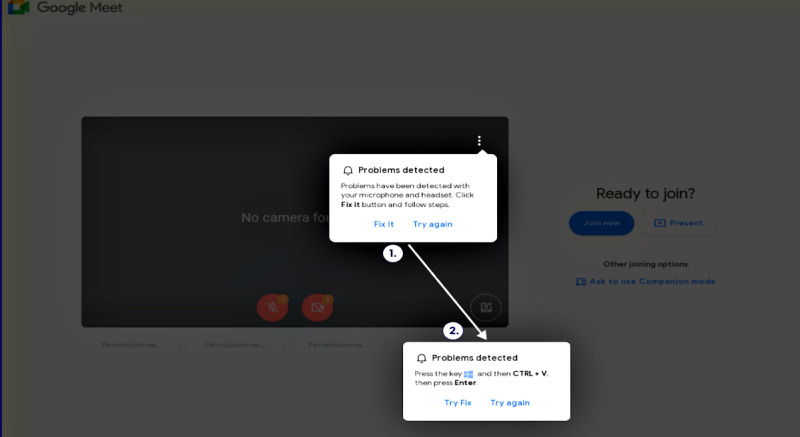Click the bell icon in lower popup
This screenshot has width=800, height=437.
[x=421, y=358]
